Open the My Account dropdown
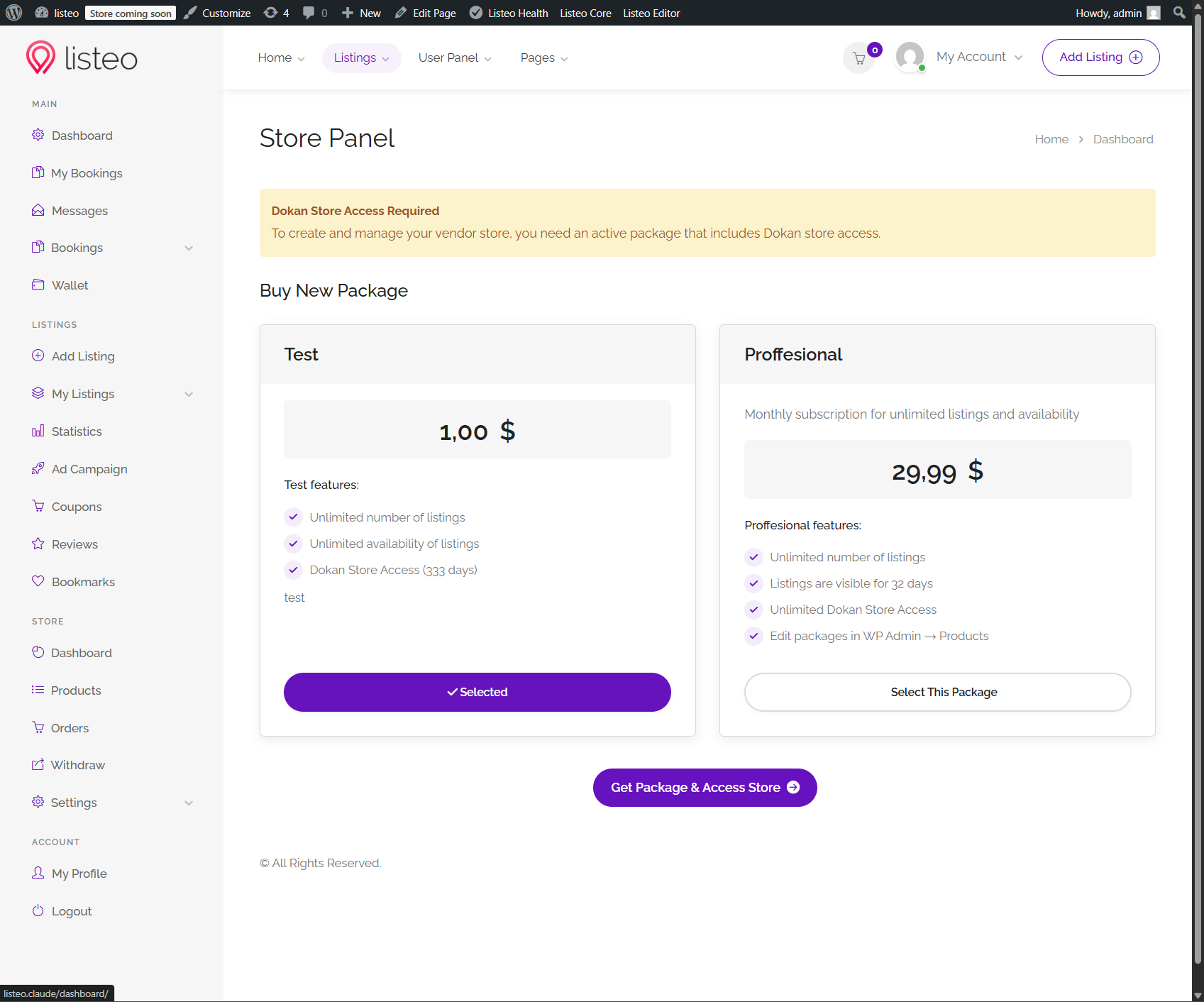 (979, 57)
